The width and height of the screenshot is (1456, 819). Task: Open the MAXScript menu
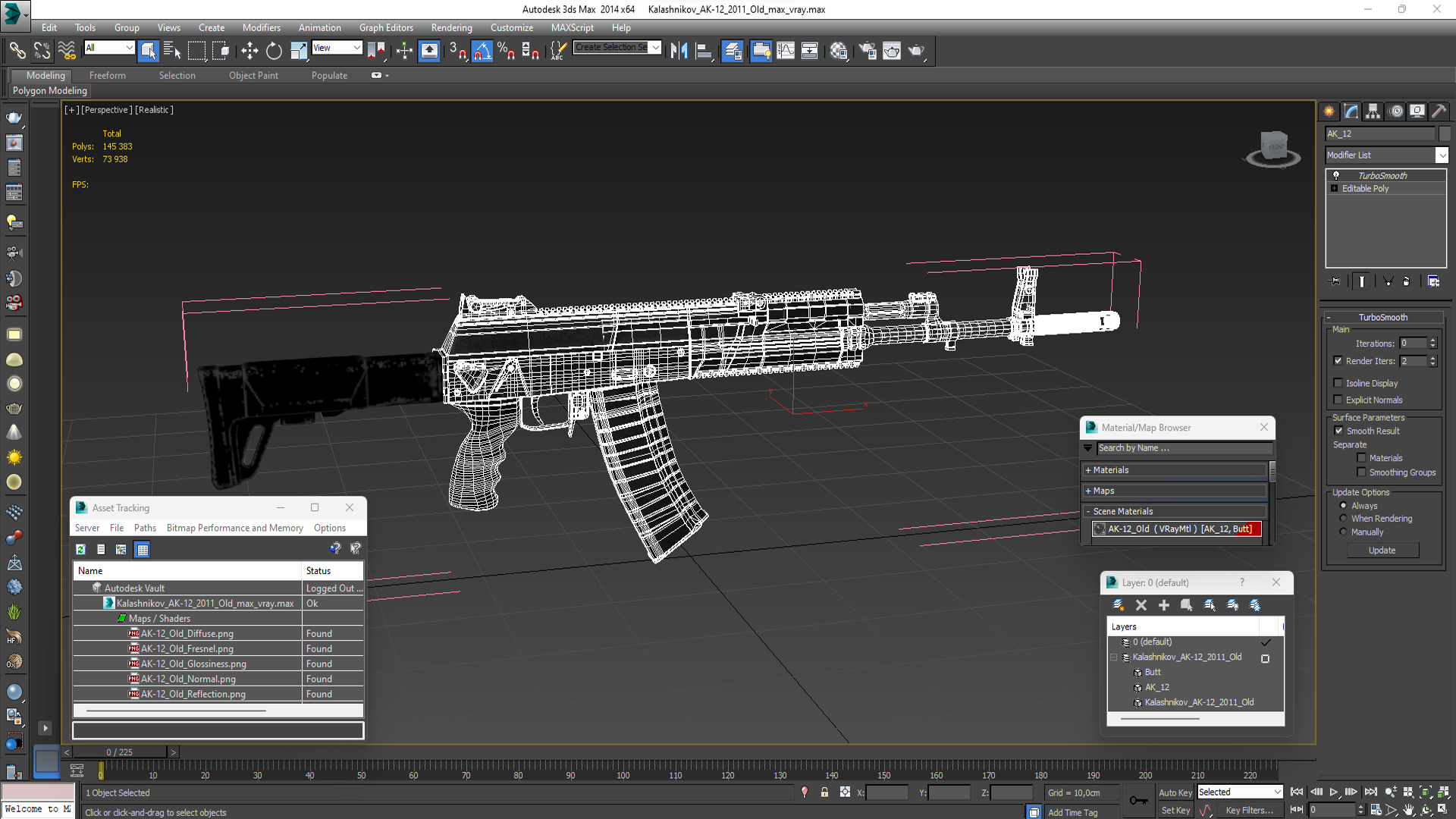coord(573,28)
